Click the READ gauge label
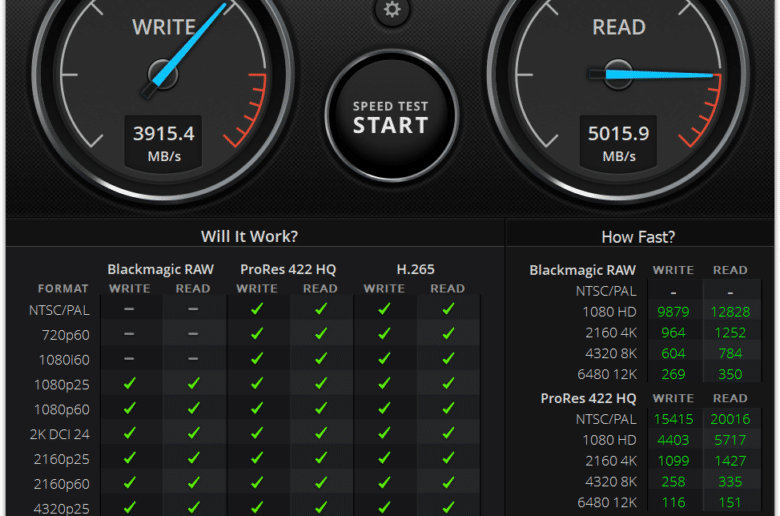This screenshot has width=780, height=516. [x=619, y=27]
